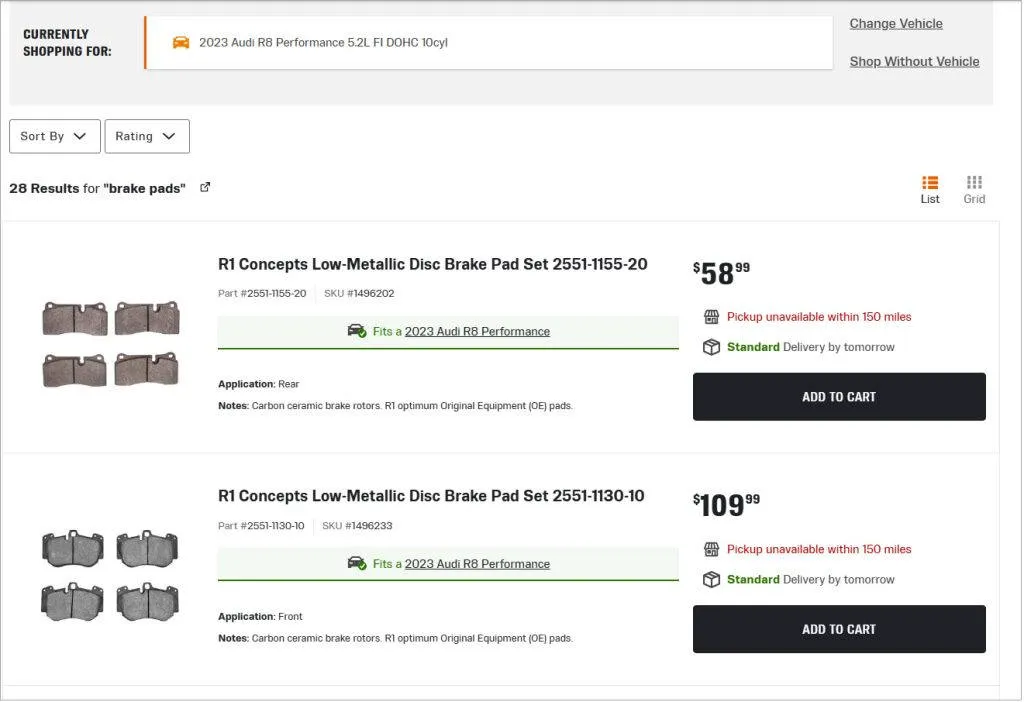Click the $109.99 price
Viewport: 1024px width, 702px height.
click(x=726, y=505)
